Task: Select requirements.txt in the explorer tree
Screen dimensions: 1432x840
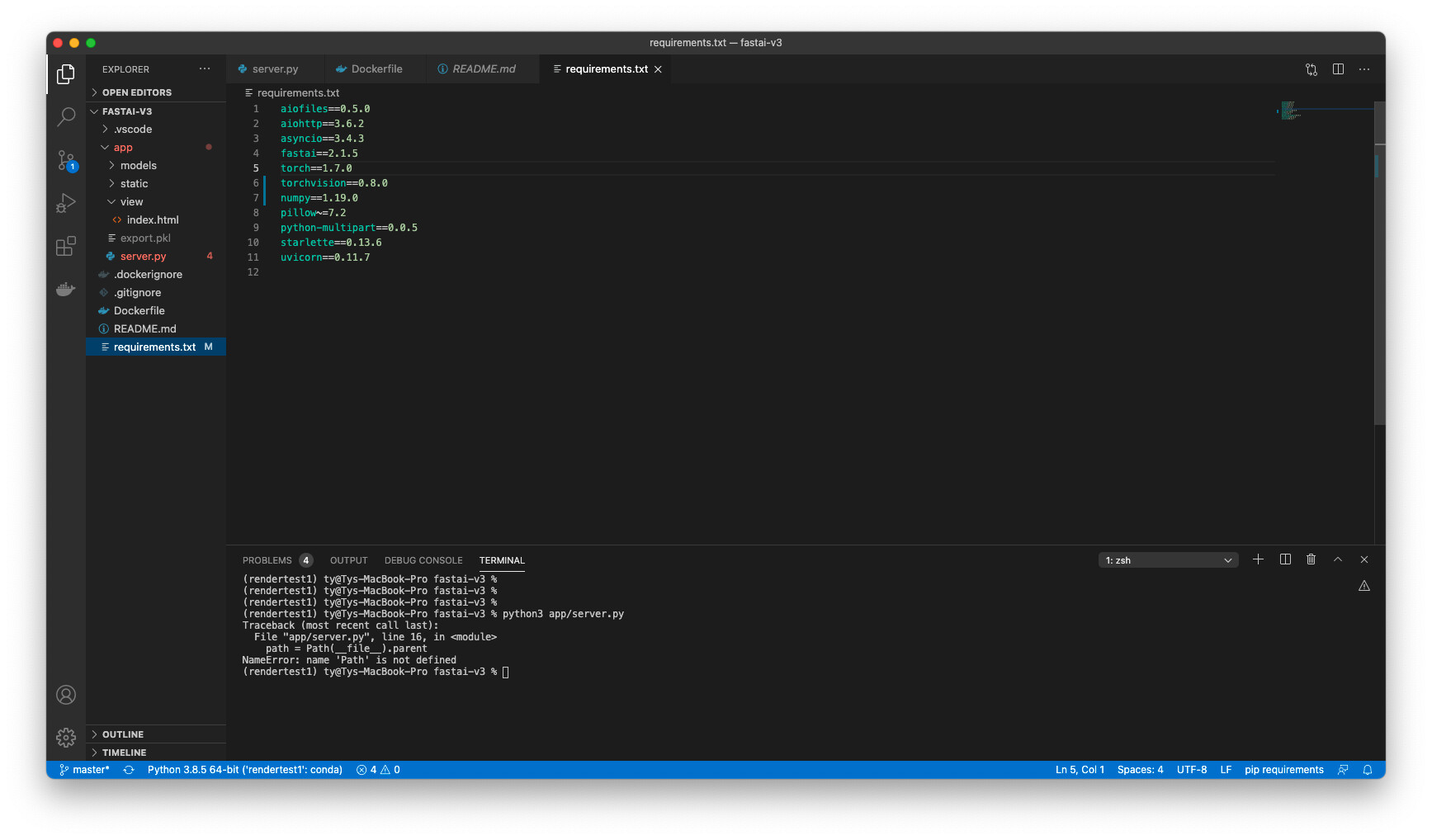Action: pos(155,347)
